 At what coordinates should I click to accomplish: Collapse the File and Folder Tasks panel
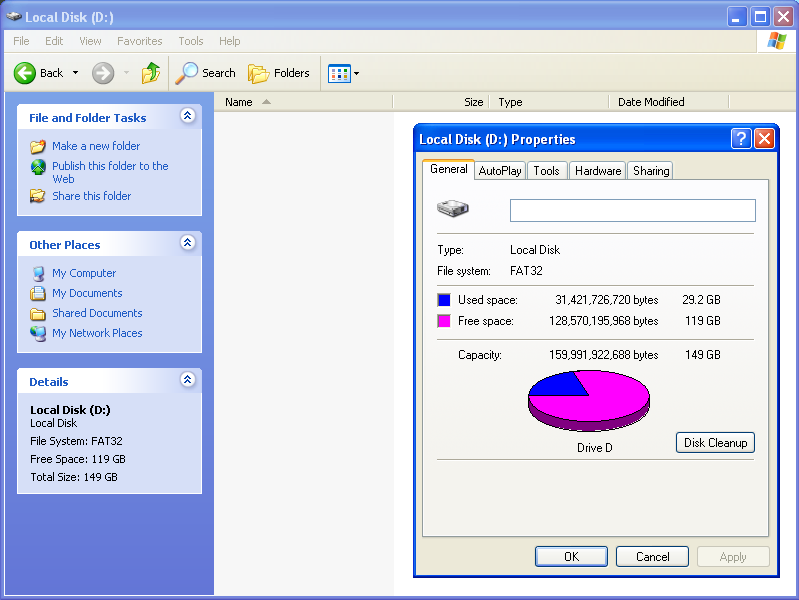click(x=187, y=117)
